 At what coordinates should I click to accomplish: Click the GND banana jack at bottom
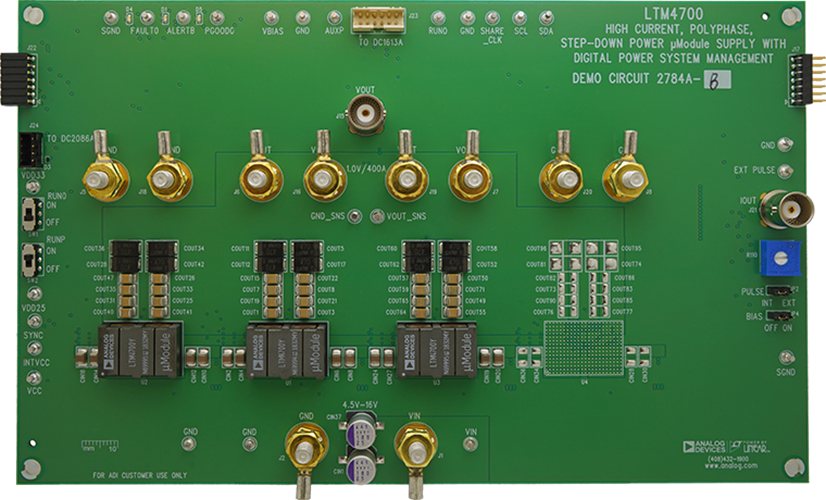tap(301, 444)
